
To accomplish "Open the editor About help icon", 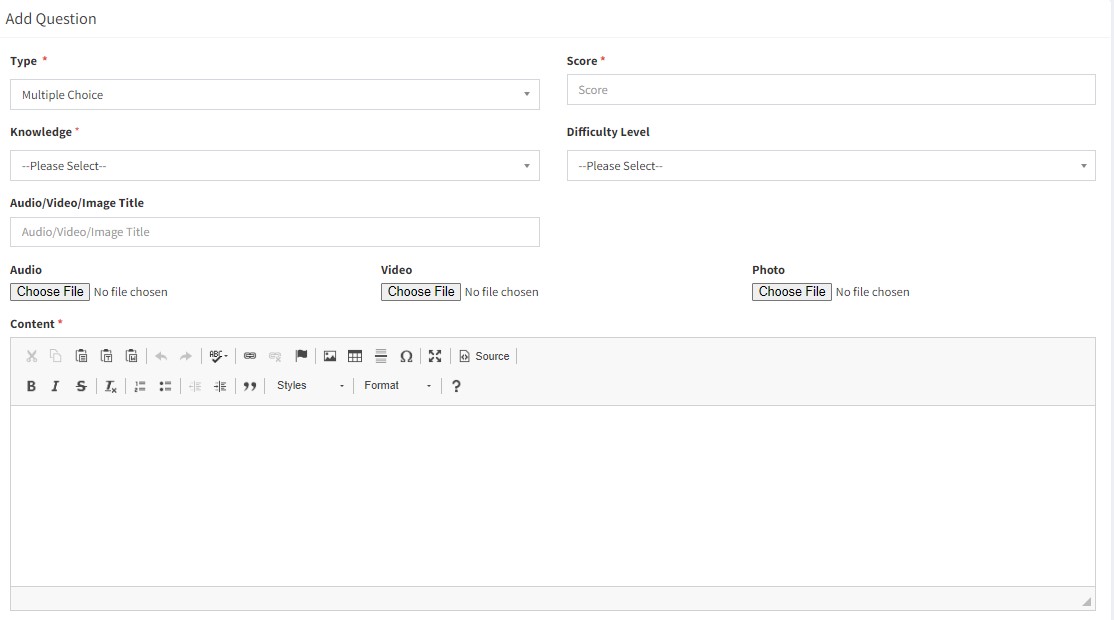I will point(456,386).
